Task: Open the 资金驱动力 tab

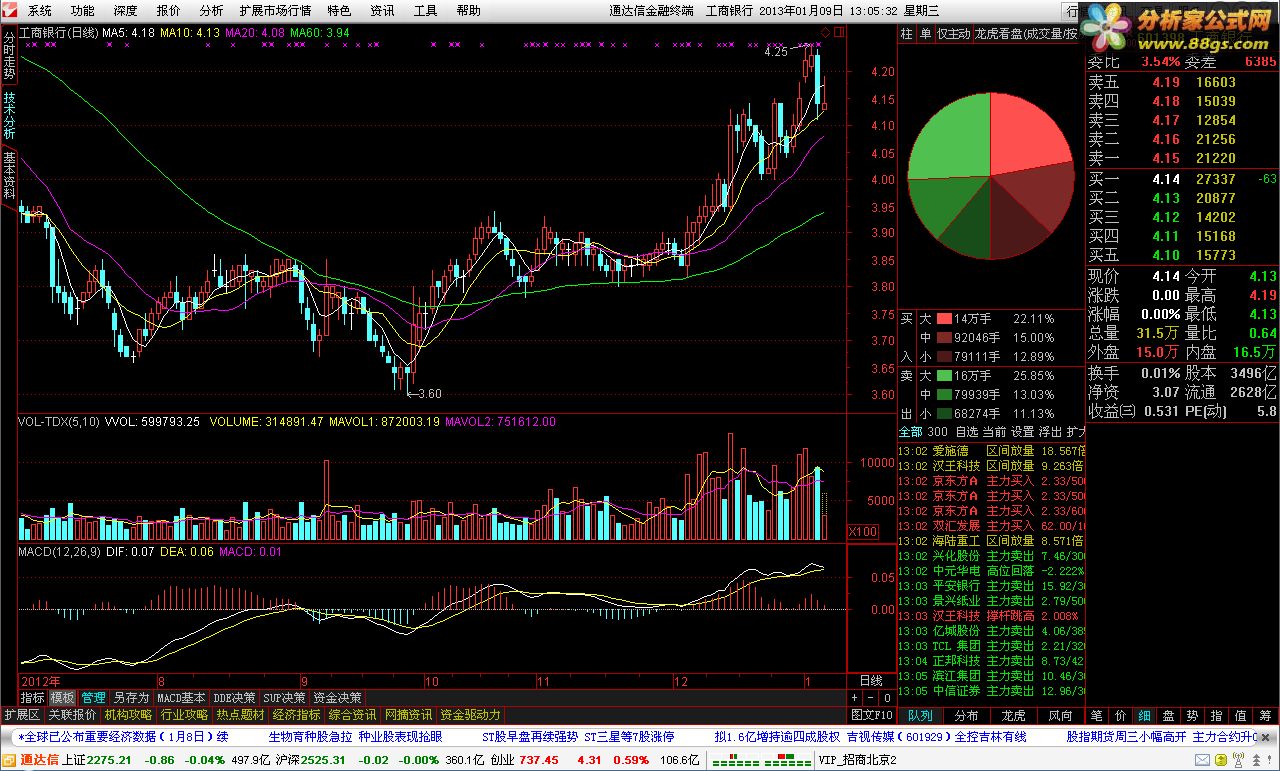Action: (470, 715)
